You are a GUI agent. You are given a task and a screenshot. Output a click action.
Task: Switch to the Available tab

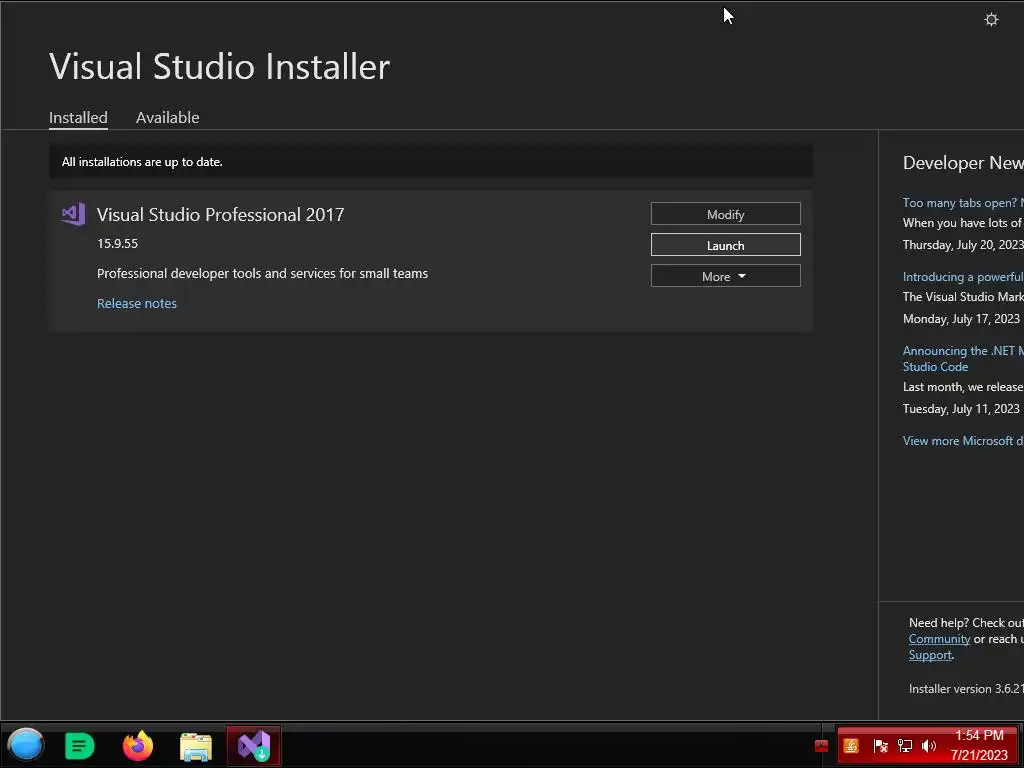(x=167, y=118)
